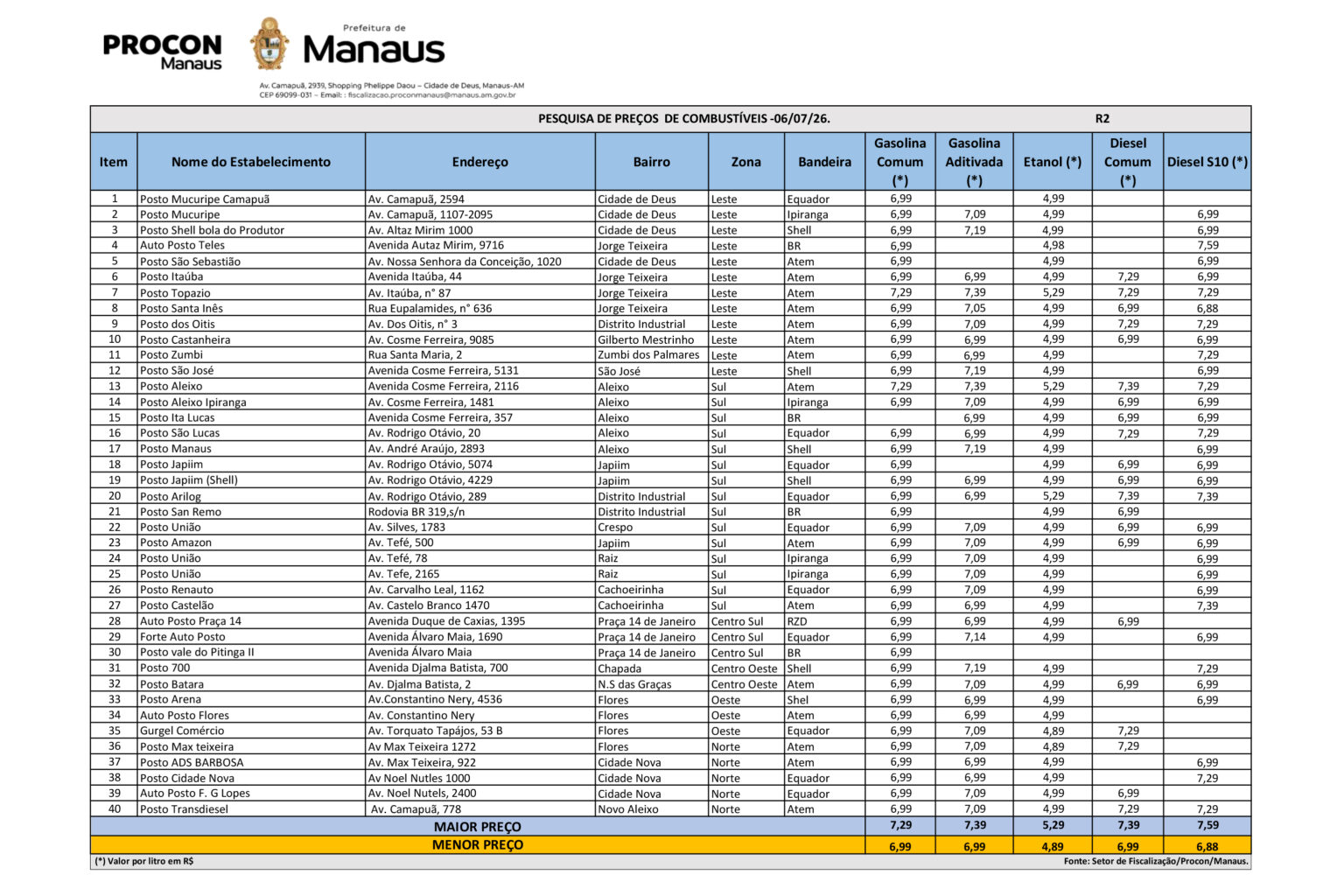Select the Nome do Estabelecimento header cell

click(x=251, y=162)
